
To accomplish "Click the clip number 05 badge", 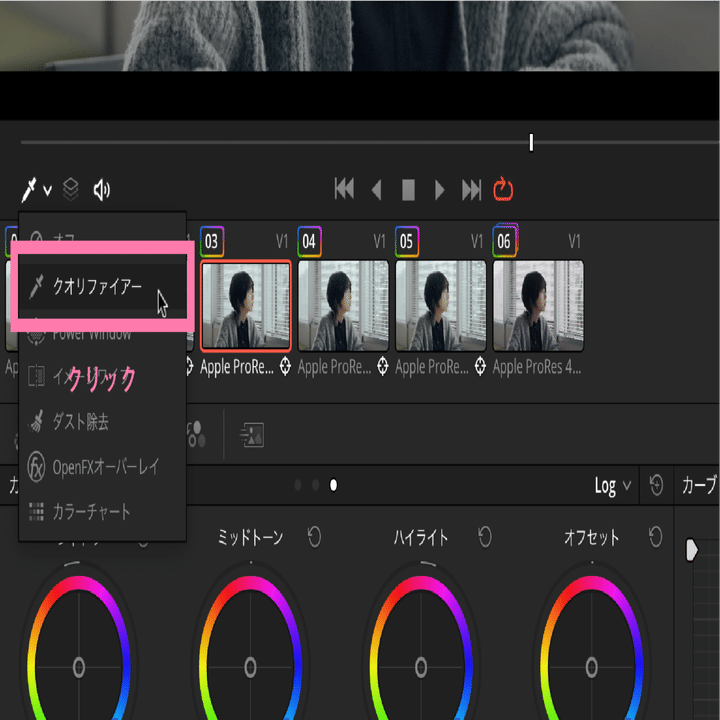I will tap(407, 241).
